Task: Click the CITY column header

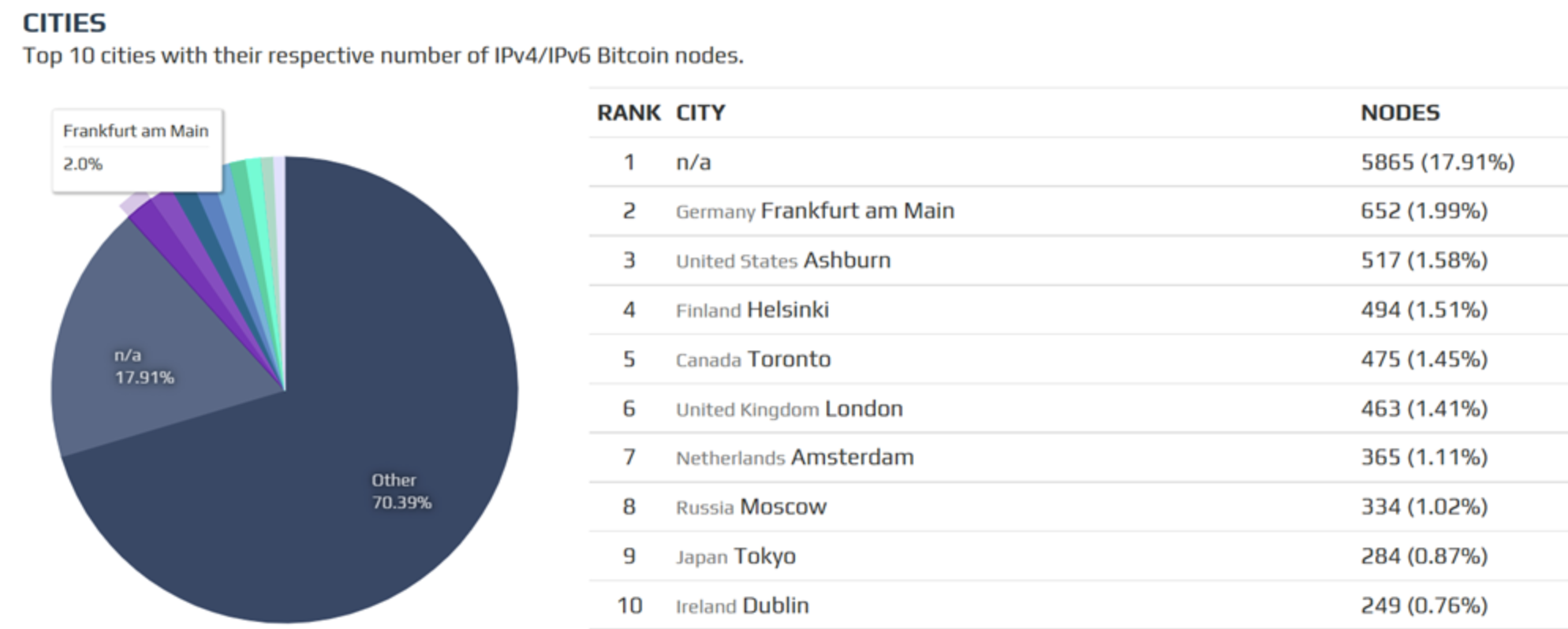Action: click(x=700, y=113)
